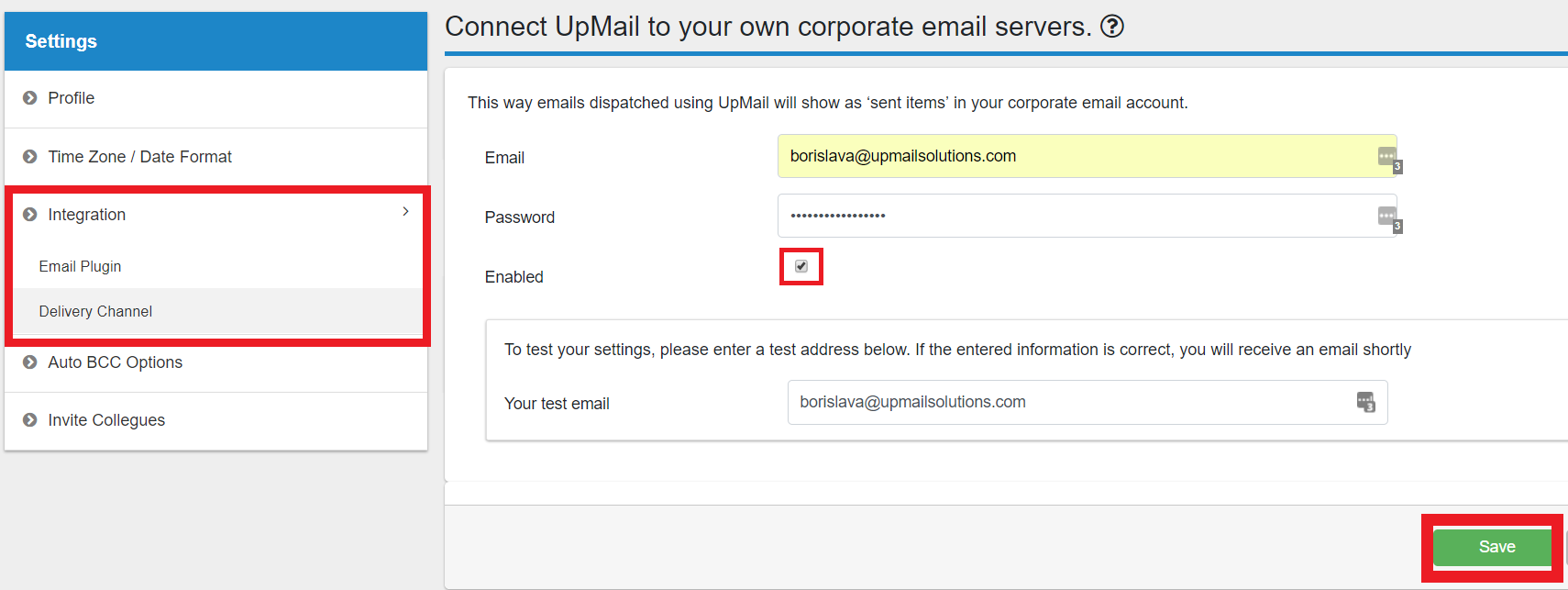Click the Integration arrow icon
Viewport: 1568px width, 590px height.
pos(30,215)
